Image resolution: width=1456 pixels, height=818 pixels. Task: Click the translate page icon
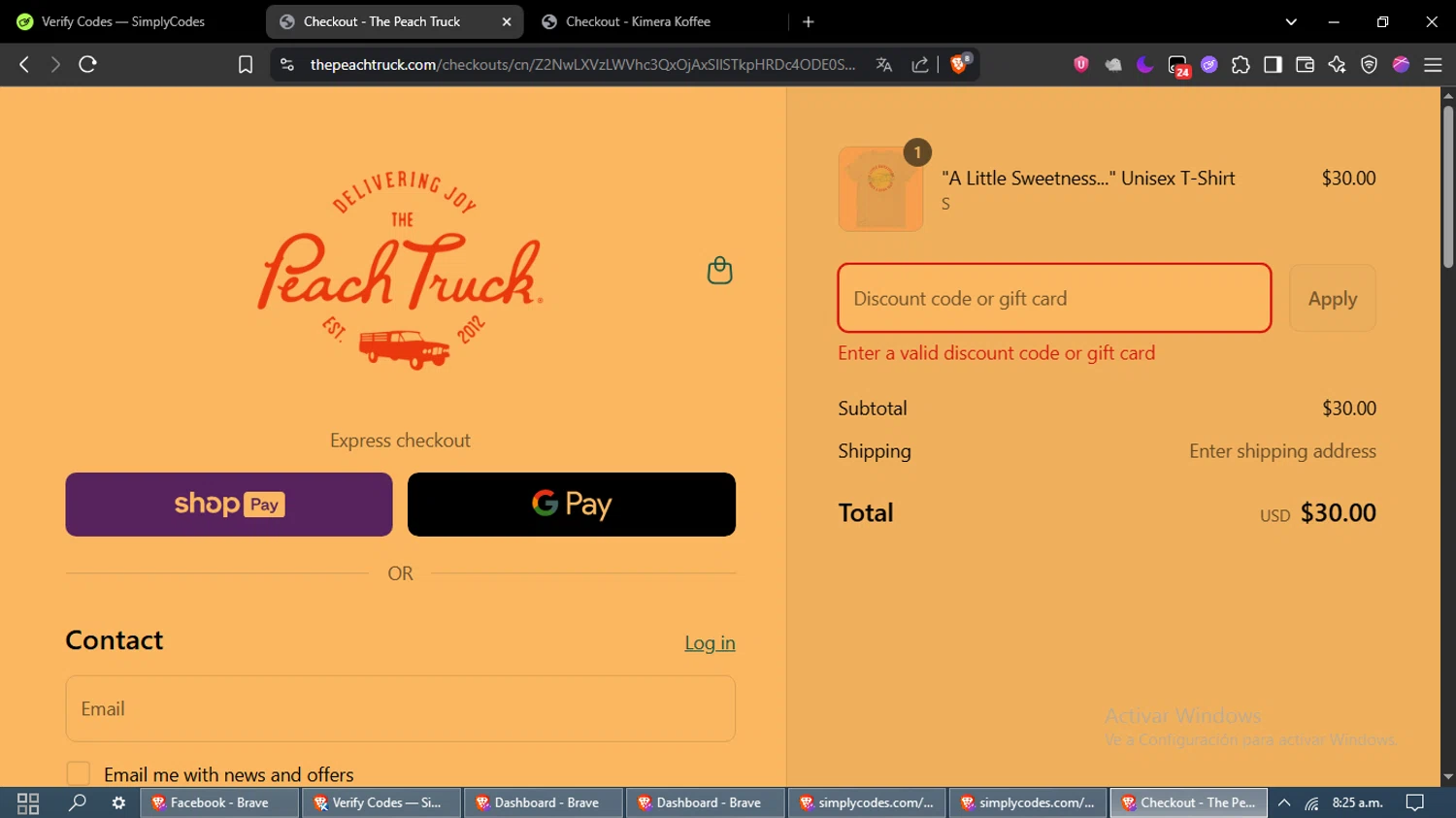pos(883,64)
